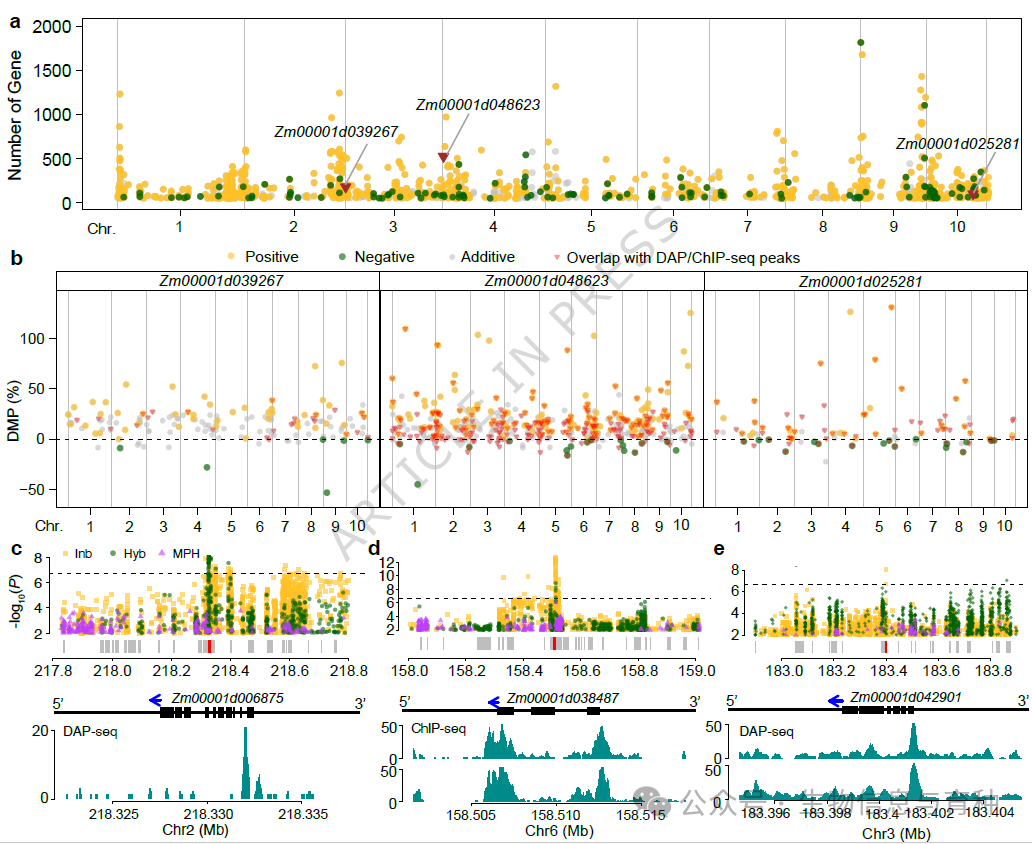Click the 'Additive' legend text

click(x=488, y=257)
